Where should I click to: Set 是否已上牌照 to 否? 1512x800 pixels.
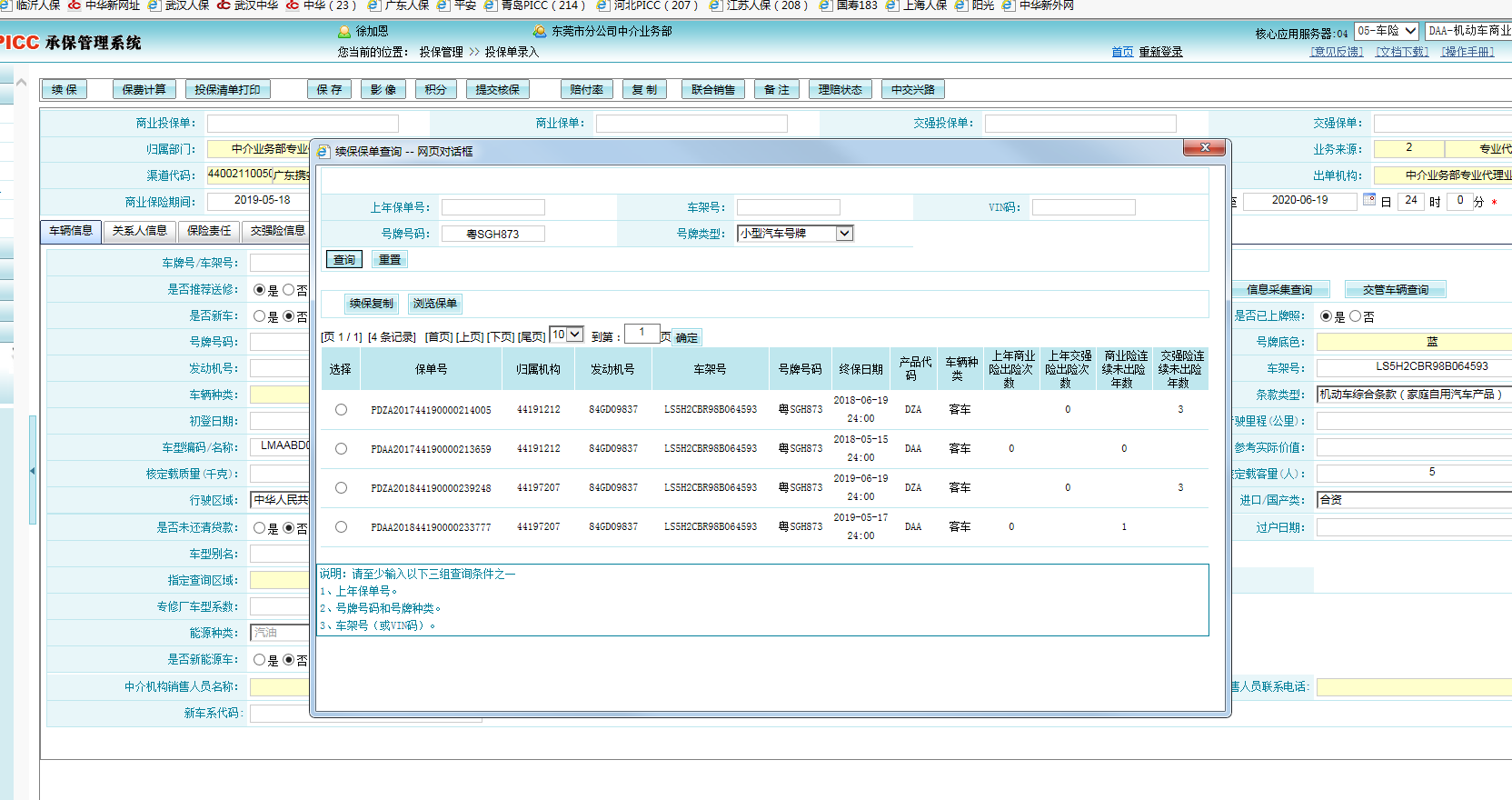tap(1356, 316)
